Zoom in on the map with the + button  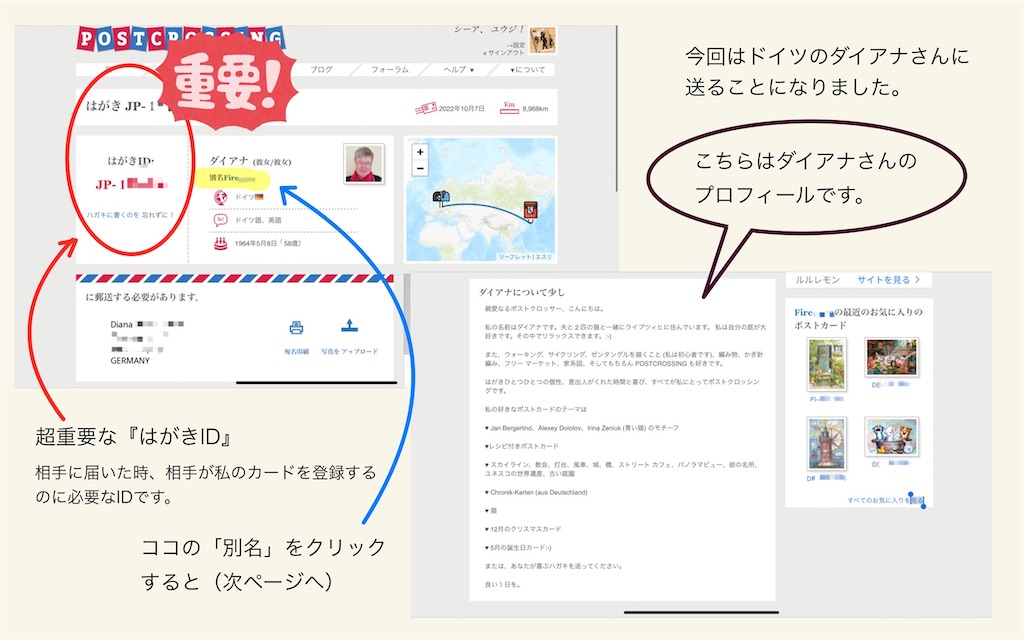(x=420, y=151)
